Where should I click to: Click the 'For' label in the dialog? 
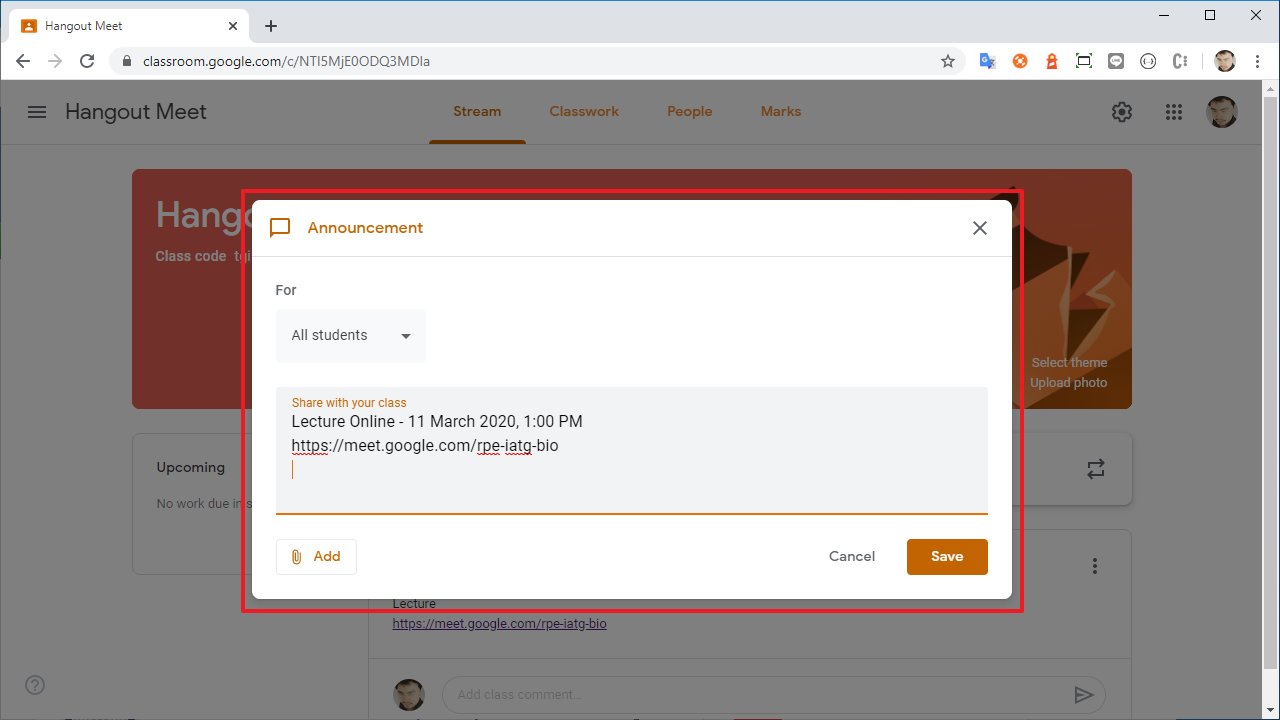[286, 290]
